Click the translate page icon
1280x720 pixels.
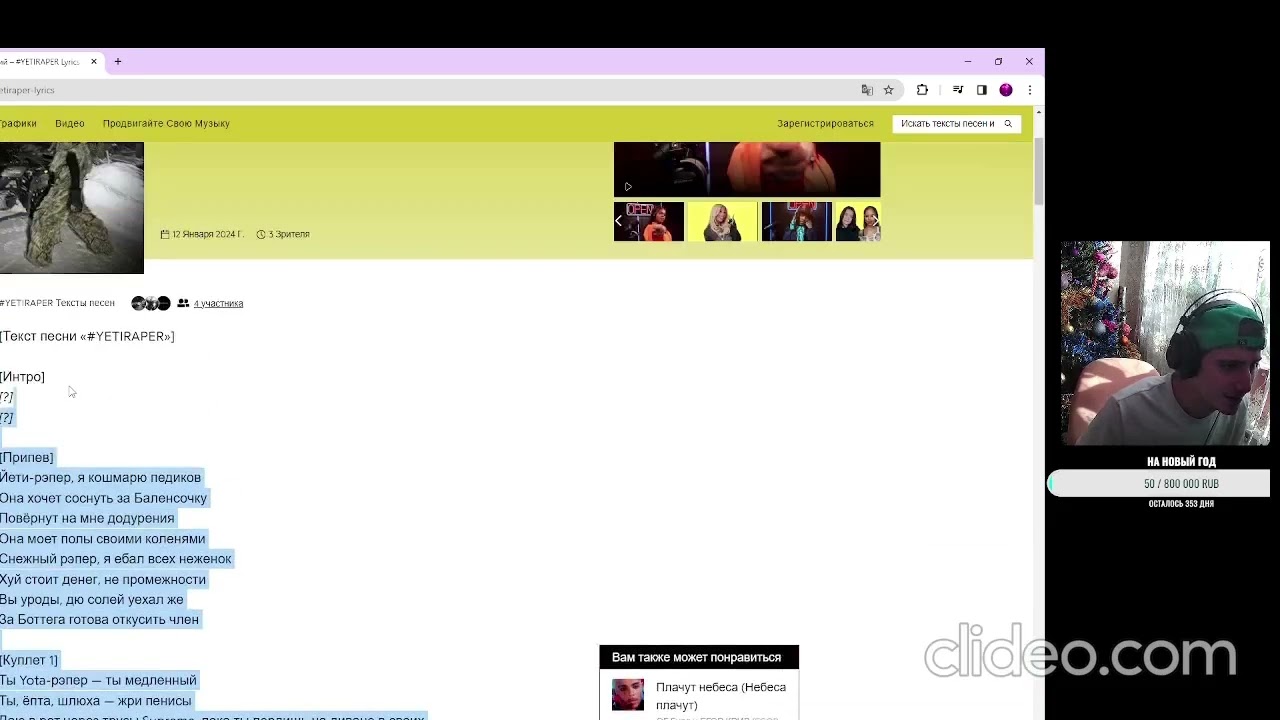867,90
